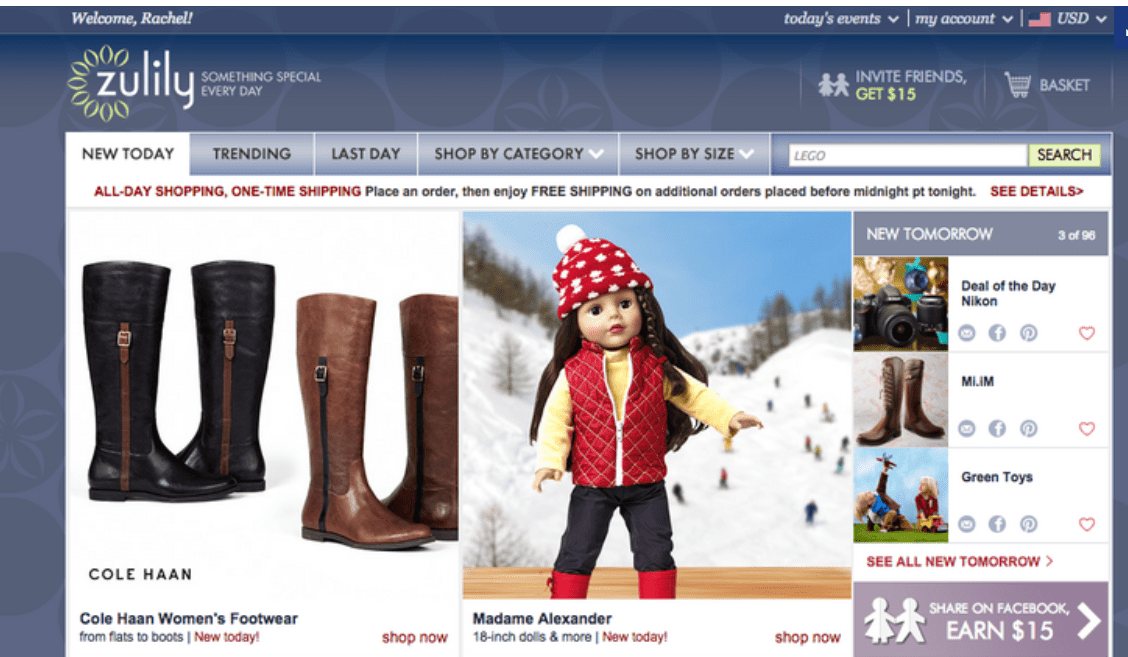Expand the today's events dropdown

pyautogui.click(x=841, y=19)
